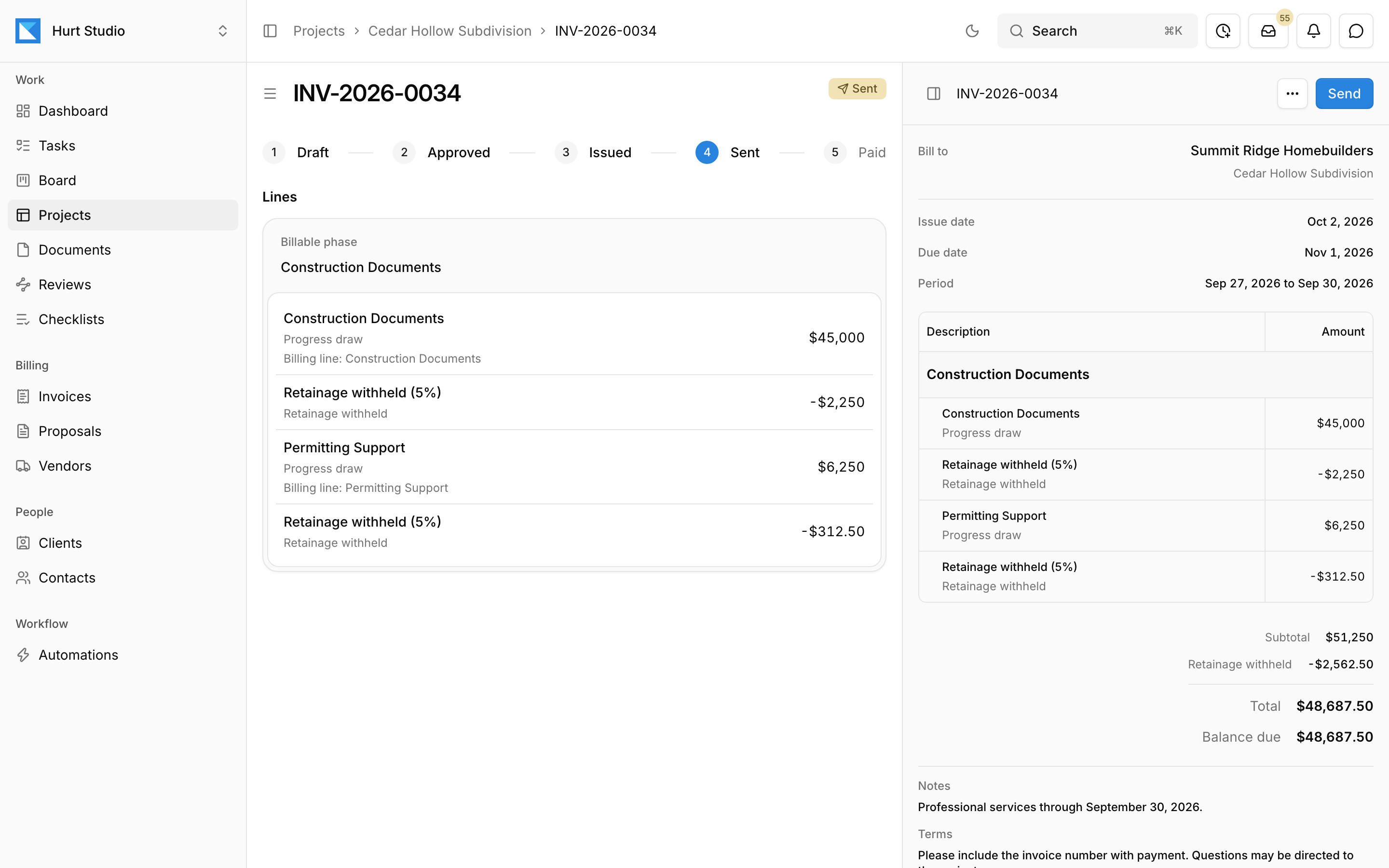Select the Sent step
Screen dimensions: 1389x868
pyautogui.click(x=727, y=153)
